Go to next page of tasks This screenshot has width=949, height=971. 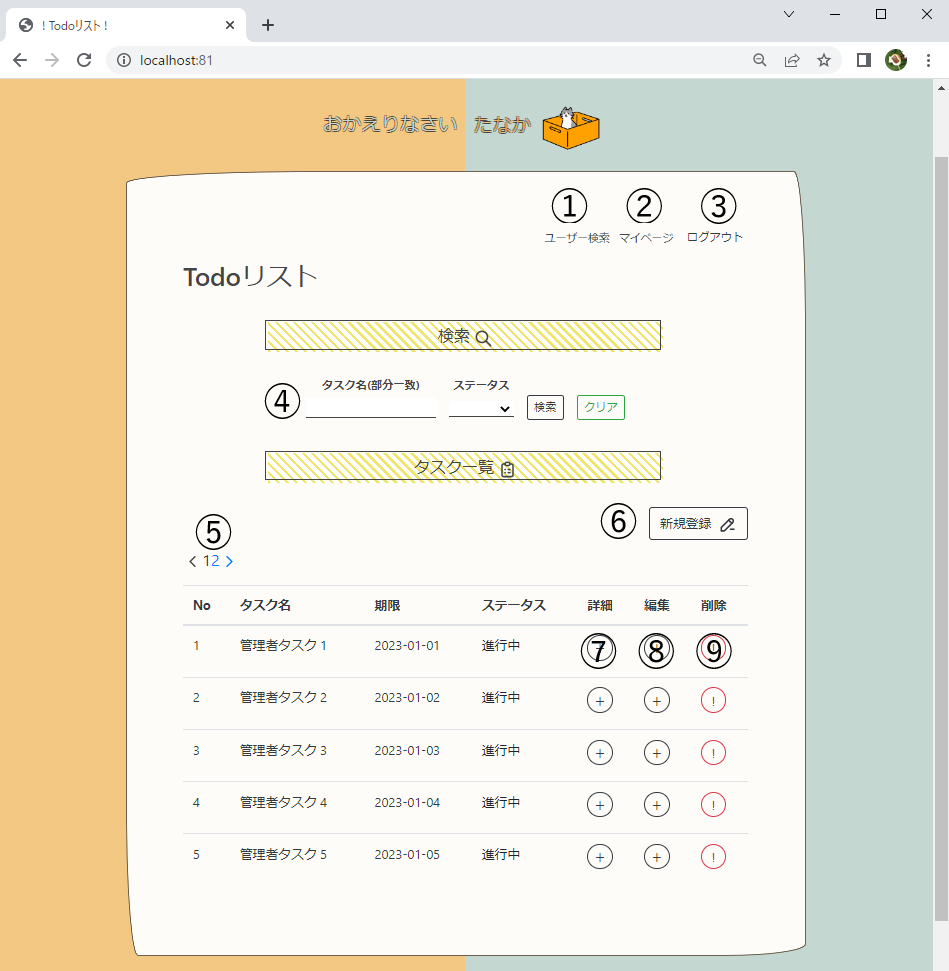pyautogui.click(x=229, y=561)
